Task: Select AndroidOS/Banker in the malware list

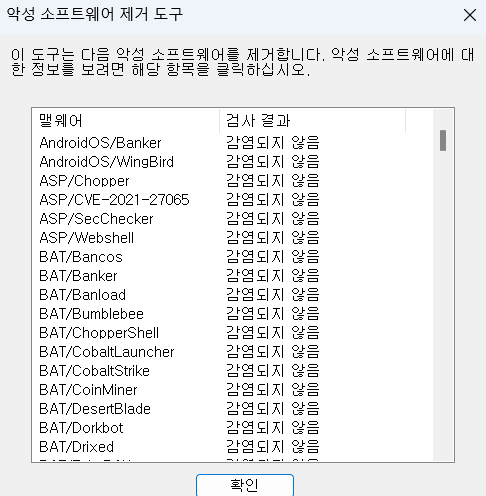Action: tap(100, 143)
